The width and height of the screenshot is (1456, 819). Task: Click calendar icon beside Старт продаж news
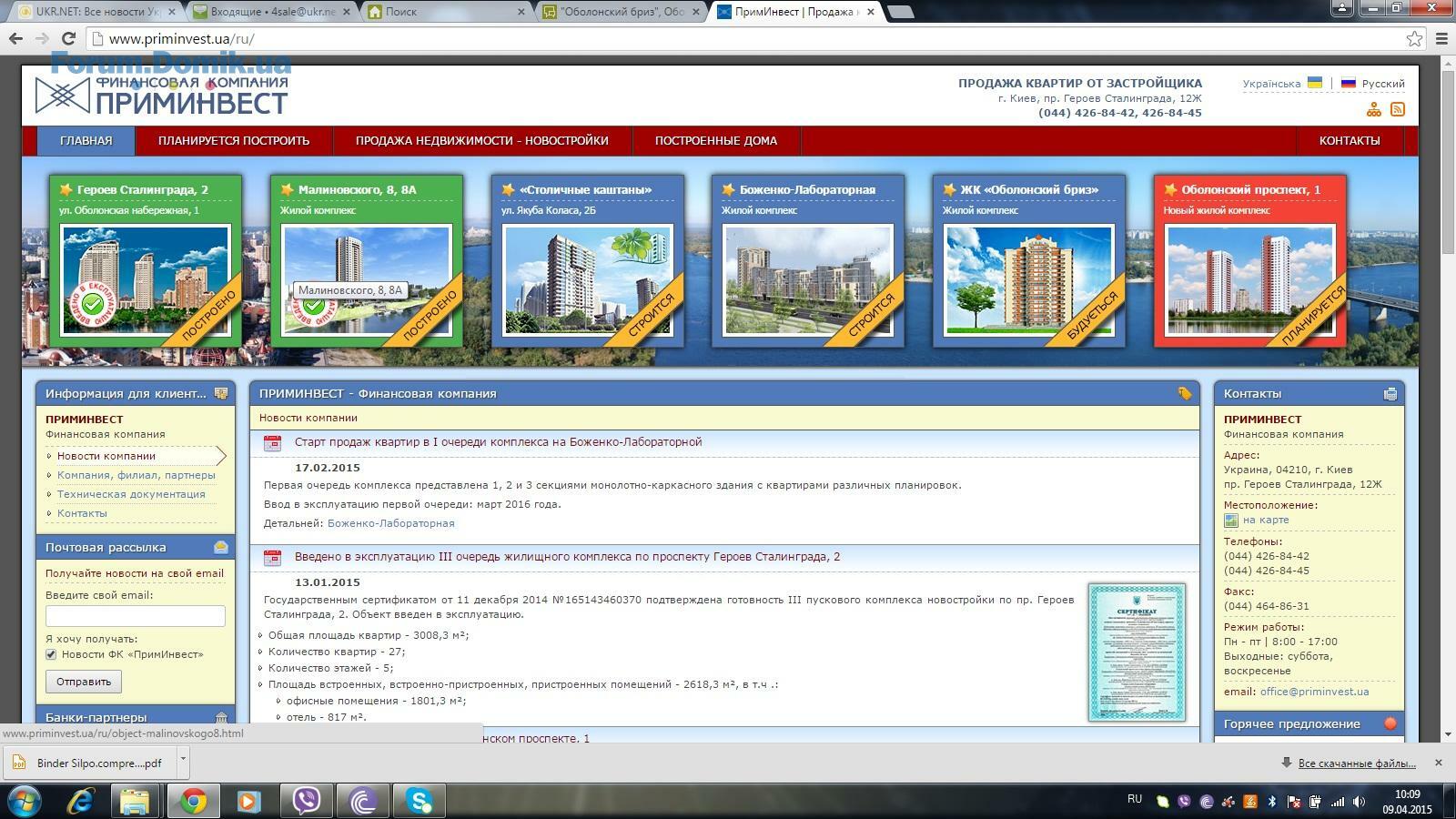pos(272,443)
